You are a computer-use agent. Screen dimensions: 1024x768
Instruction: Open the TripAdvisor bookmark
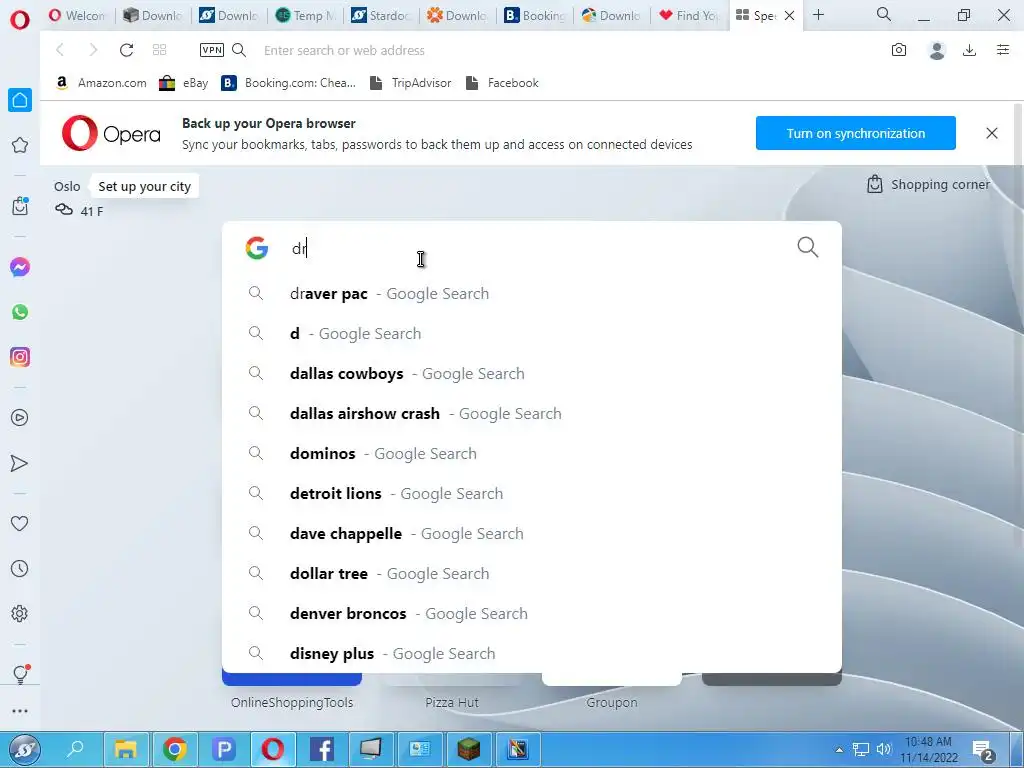[x=410, y=83]
